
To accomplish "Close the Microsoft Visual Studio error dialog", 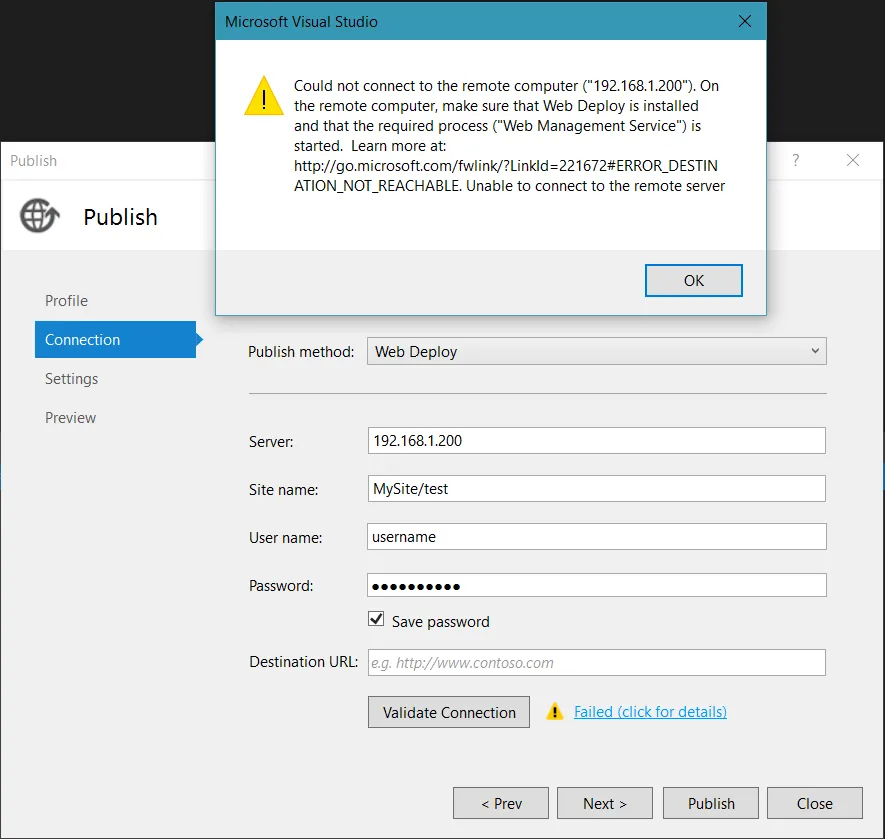I will tap(745, 21).
